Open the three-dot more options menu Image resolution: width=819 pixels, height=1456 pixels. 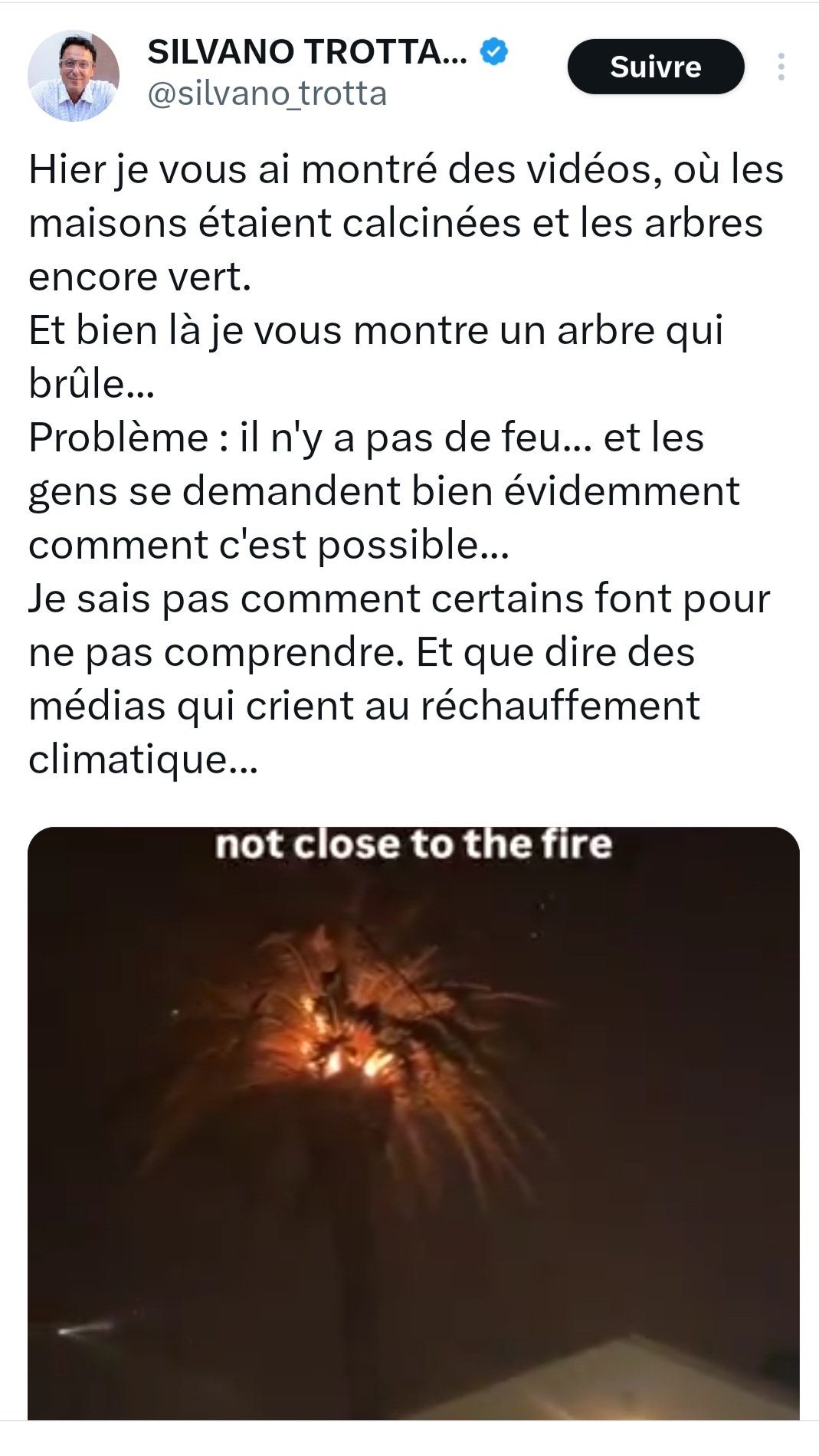pyautogui.click(x=781, y=67)
